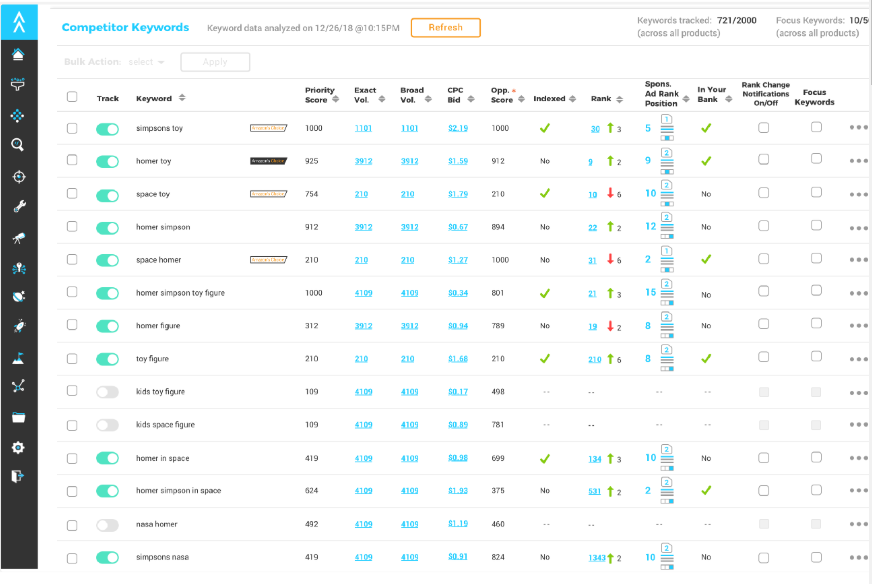Open the settings gear in sidebar
Screen dimensions: 872x584
[18, 448]
